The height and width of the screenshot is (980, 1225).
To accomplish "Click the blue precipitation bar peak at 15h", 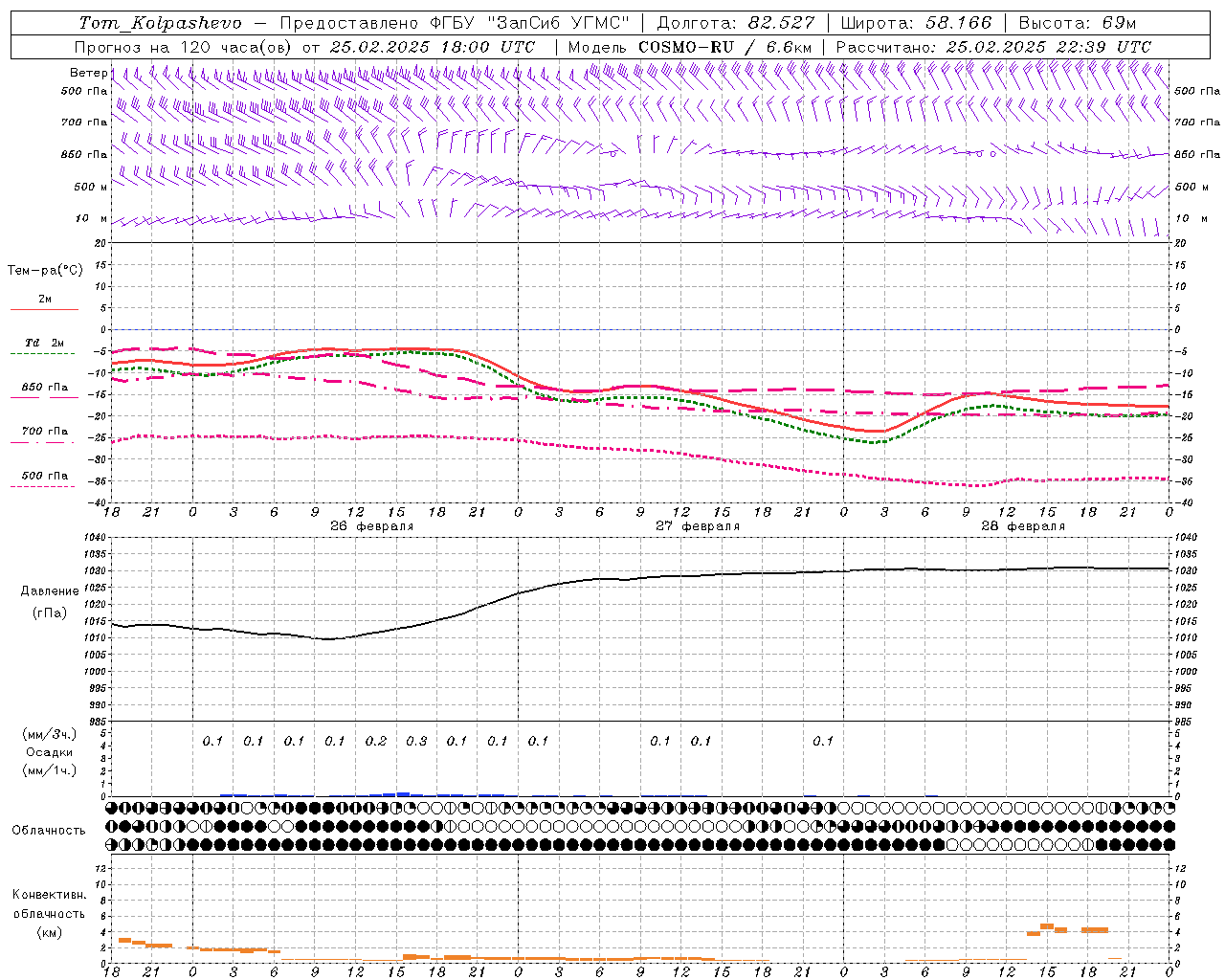I will tap(403, 793).
